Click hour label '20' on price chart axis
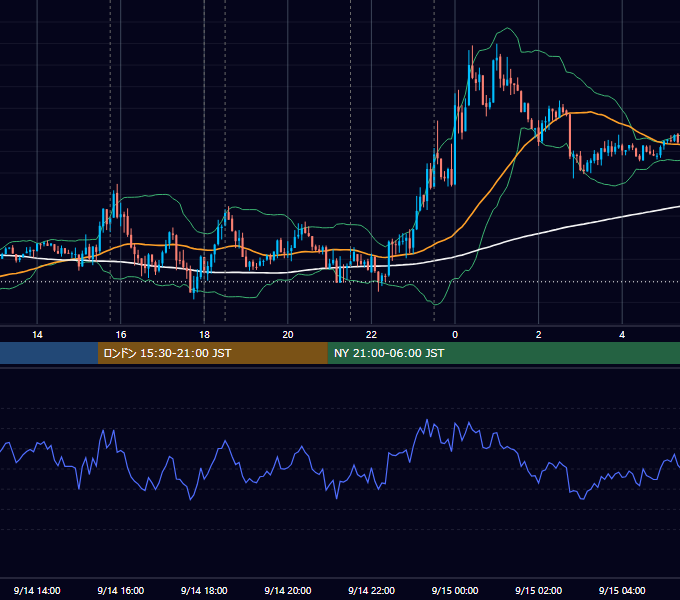 tap(288, 335)
